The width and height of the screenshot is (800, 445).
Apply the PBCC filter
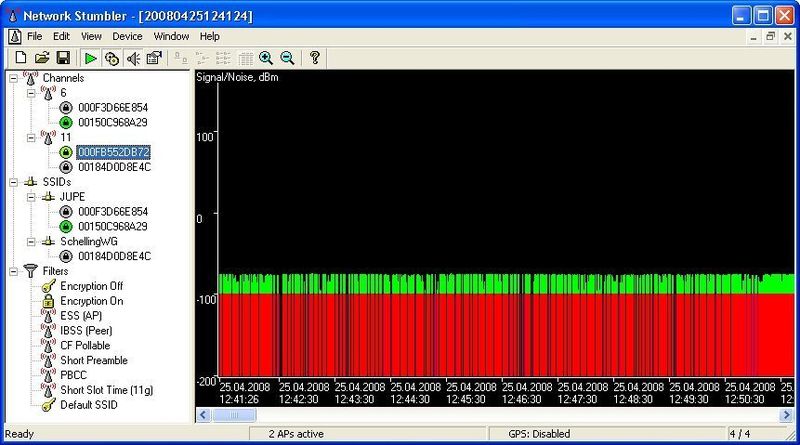coord(73,375)
